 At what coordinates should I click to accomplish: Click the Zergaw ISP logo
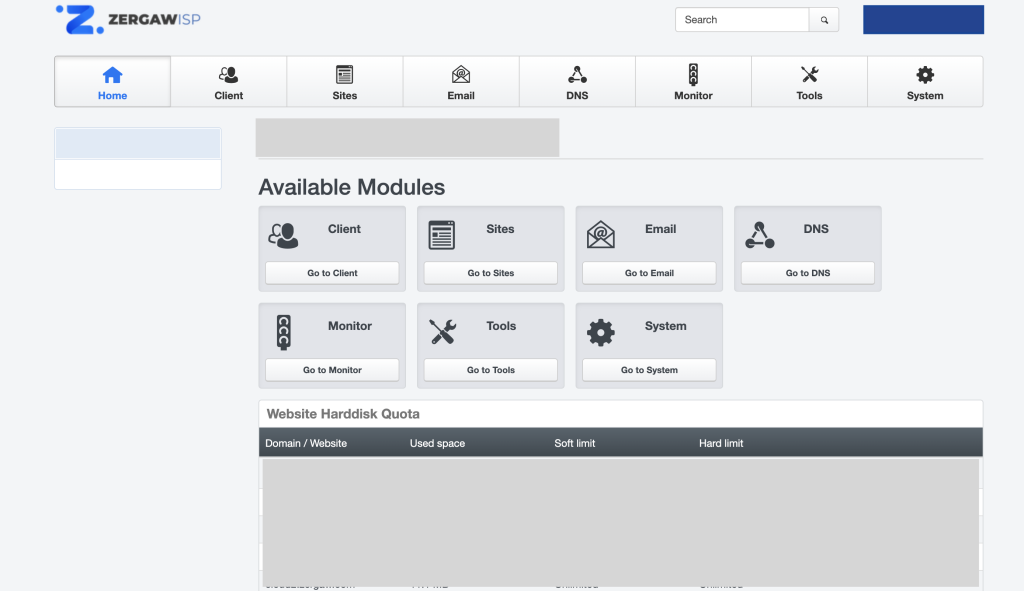(128, 19)
